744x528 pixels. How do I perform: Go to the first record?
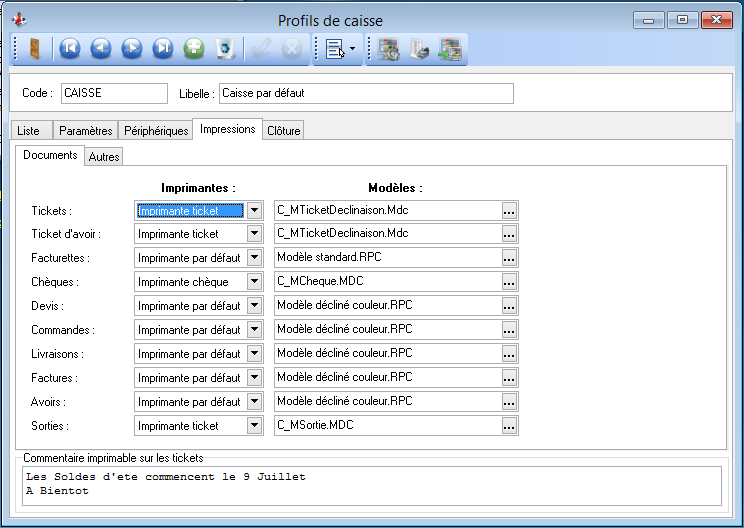point(69,48)
